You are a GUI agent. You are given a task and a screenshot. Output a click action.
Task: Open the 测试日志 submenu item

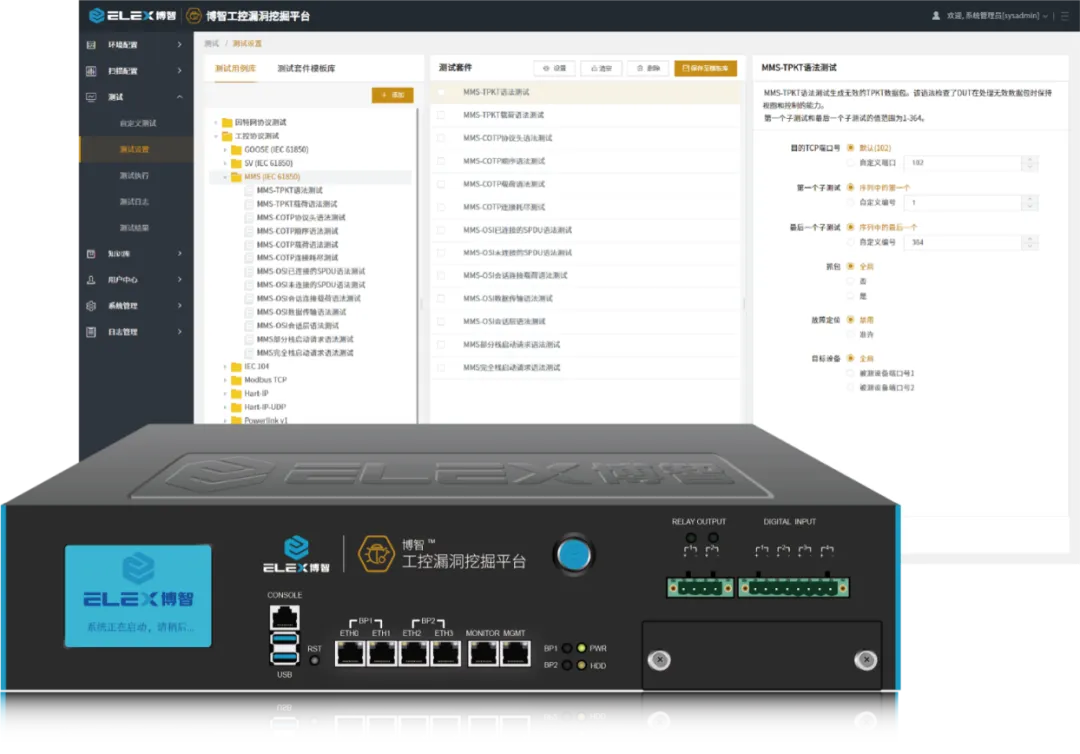pyautogui.click(x=134, y=202)
